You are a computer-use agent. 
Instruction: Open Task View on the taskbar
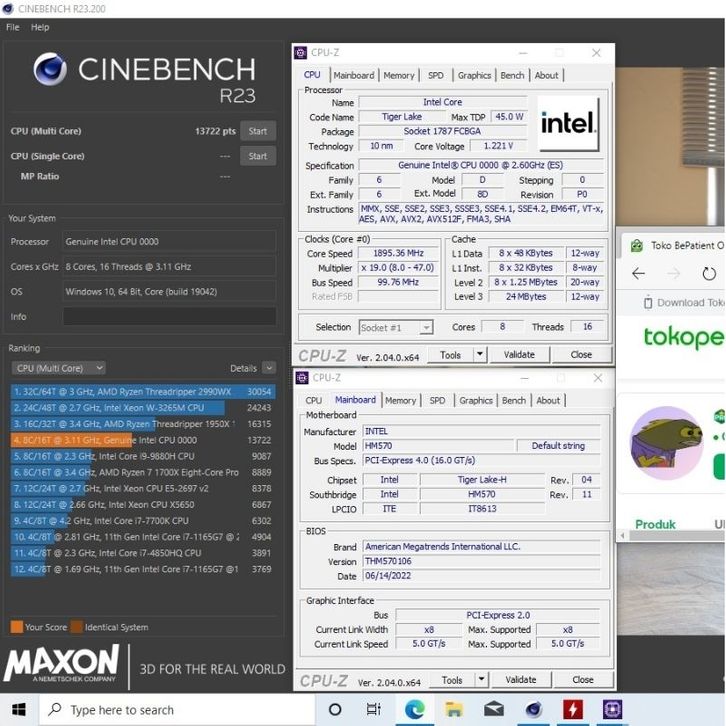pos(373,709)
